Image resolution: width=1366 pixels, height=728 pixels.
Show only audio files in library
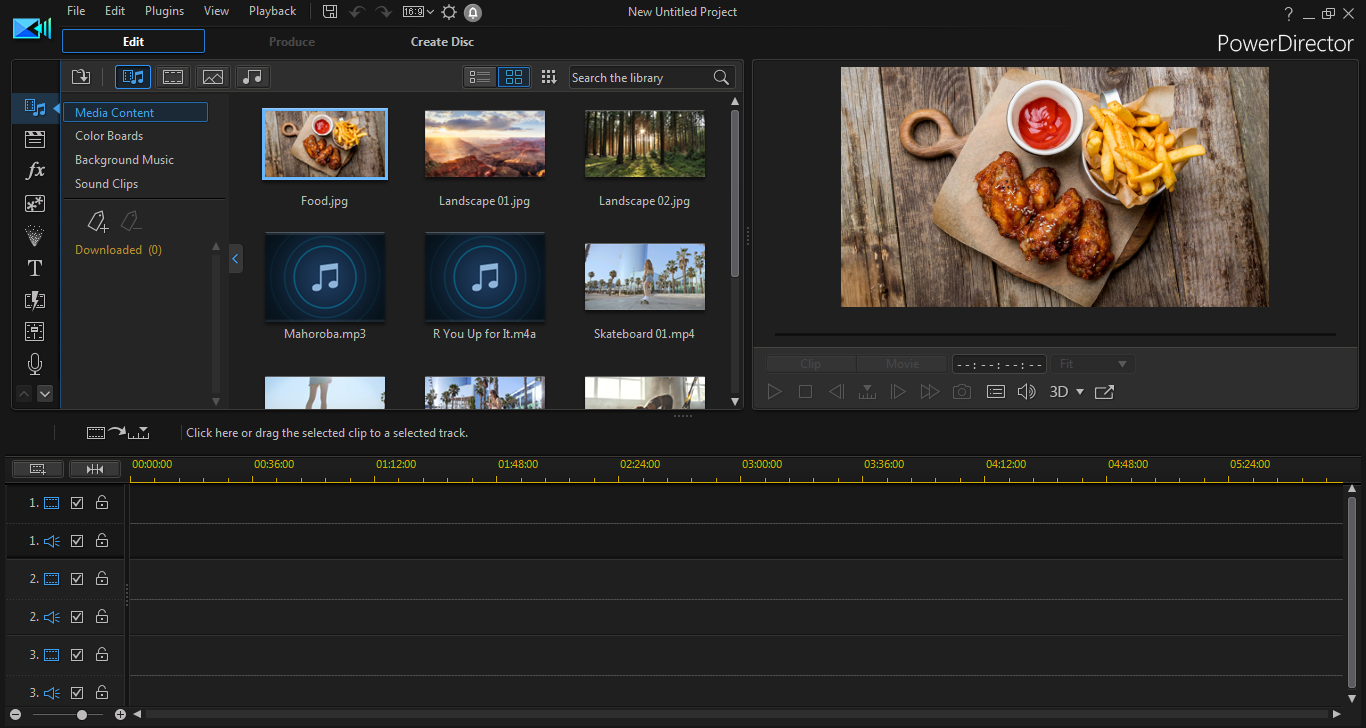click(x=253, y=77)
